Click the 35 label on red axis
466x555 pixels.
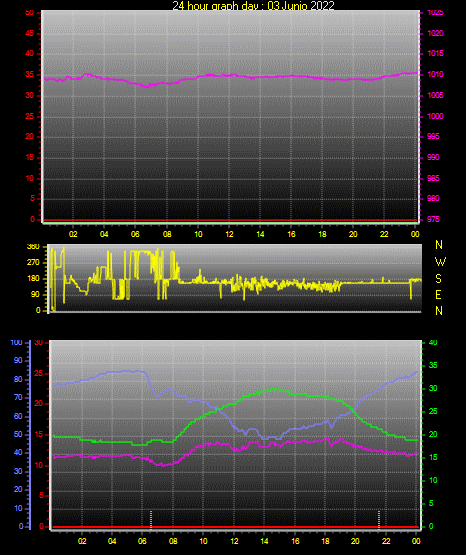[30, 74]
